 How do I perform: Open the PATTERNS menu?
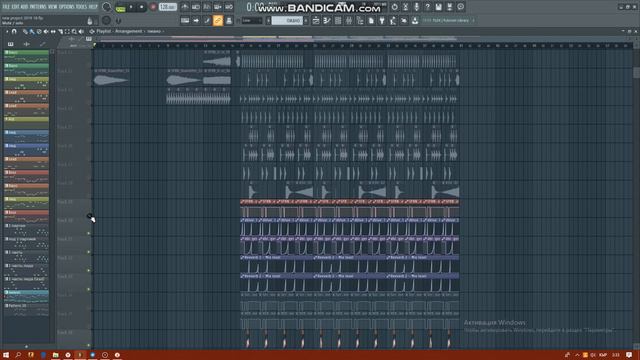coord(38,7)
